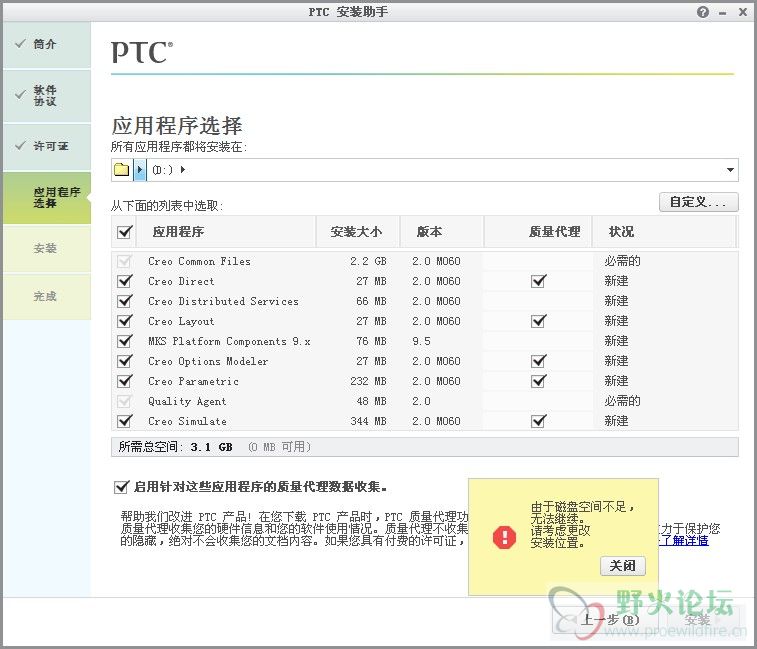Viewport: 757px width, 649px height.
Task: Click disabled Creo Common Files checkbox
Action: [125, 261]
